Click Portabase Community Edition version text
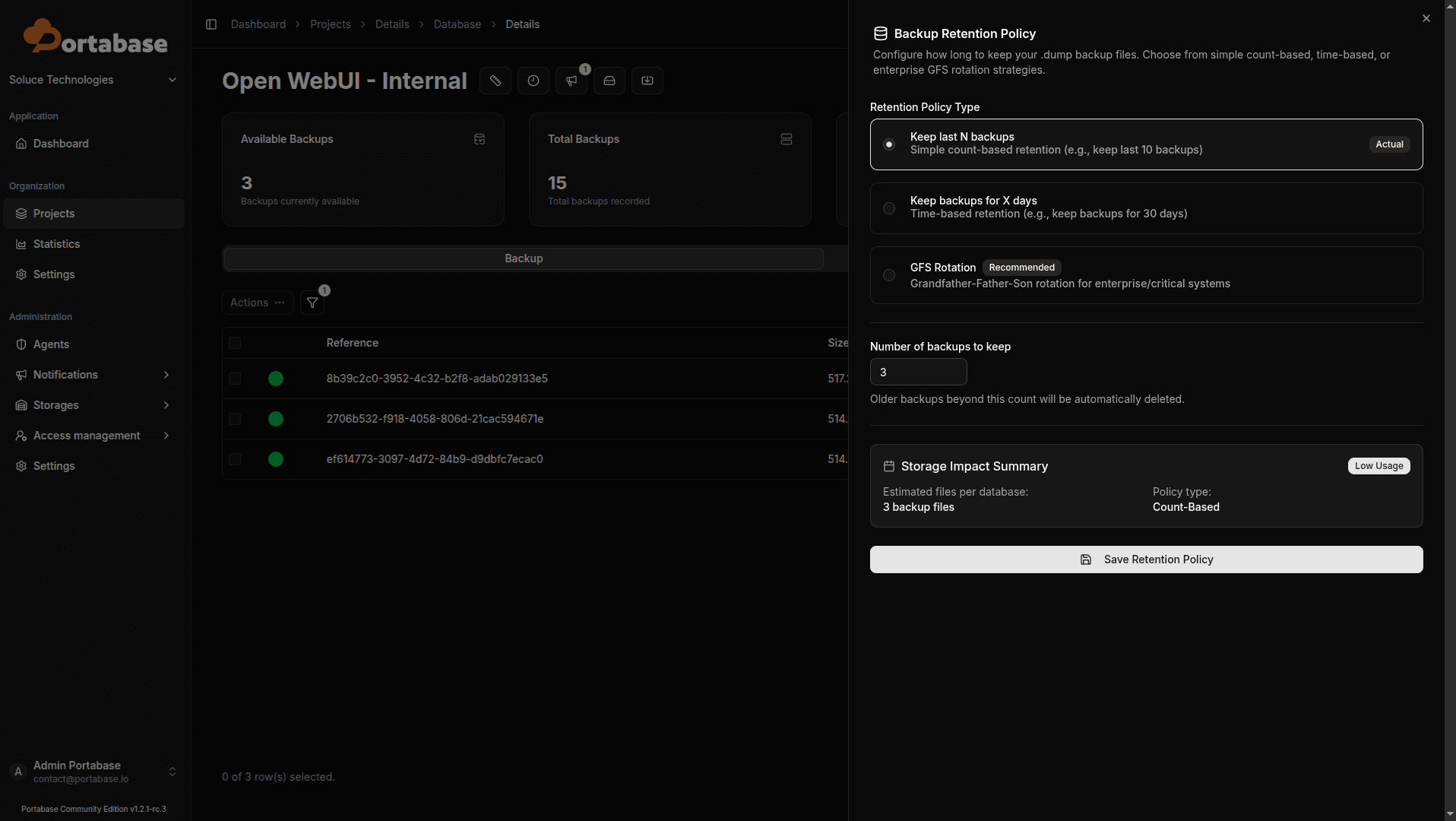 [x=93, y=809]
